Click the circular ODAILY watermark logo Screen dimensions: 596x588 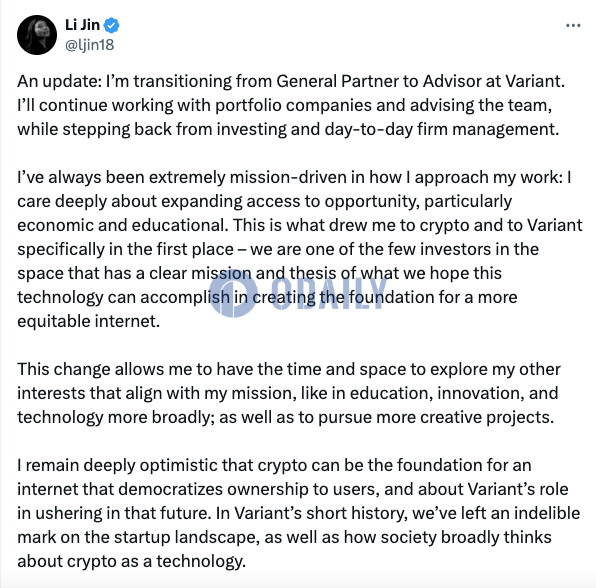click(x=233, y=293)
